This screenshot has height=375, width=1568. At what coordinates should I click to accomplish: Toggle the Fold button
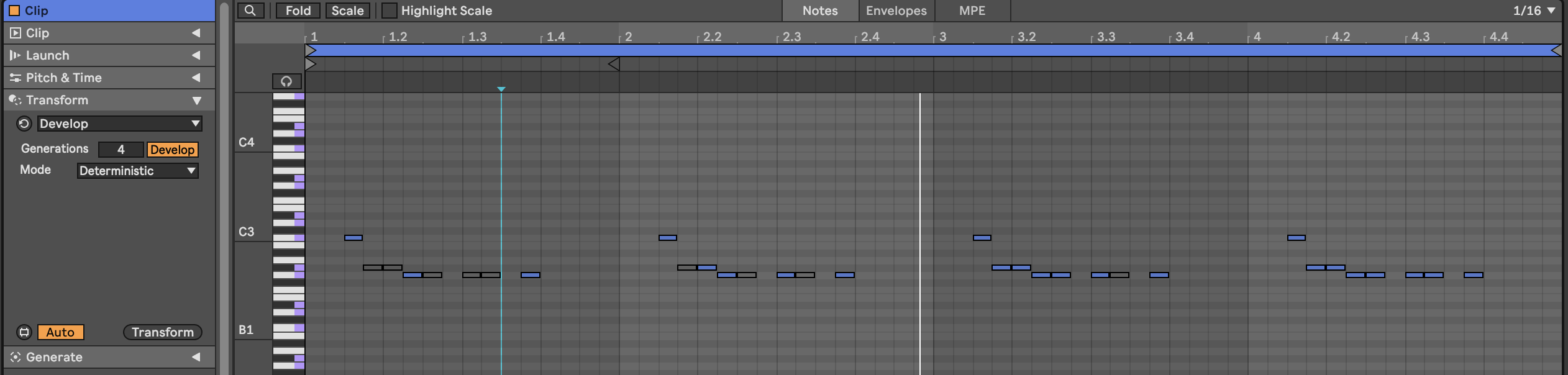298,11
